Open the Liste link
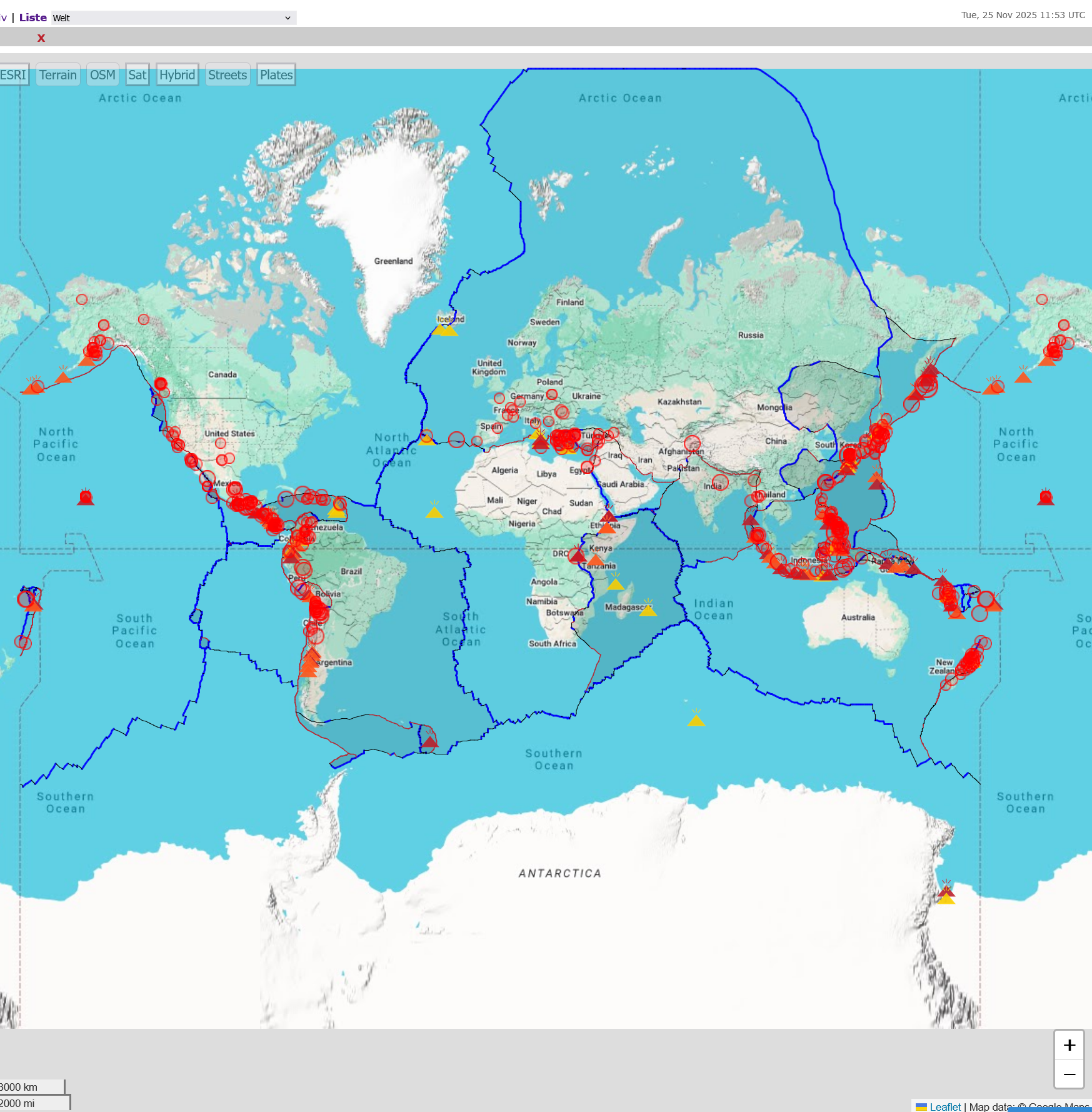Image resolution: width=1092 pixels, height=1112 pixels. [x=33, y=18]
